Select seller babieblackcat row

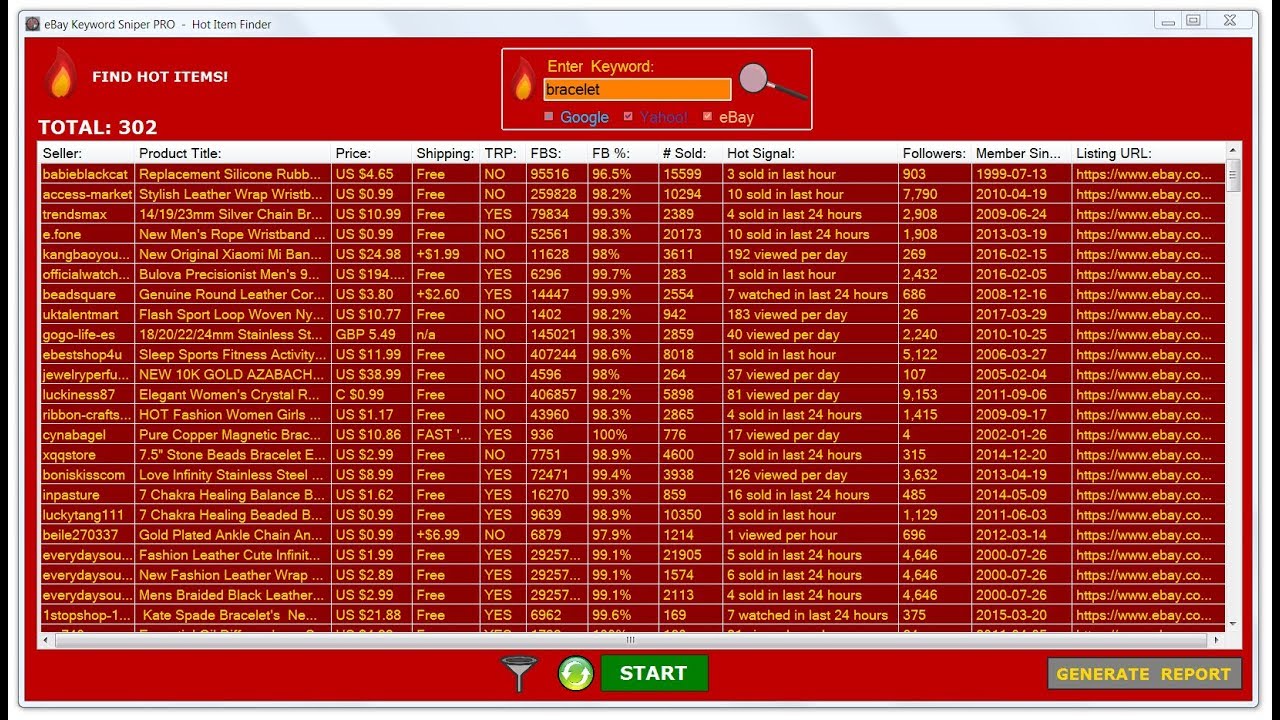632,174
